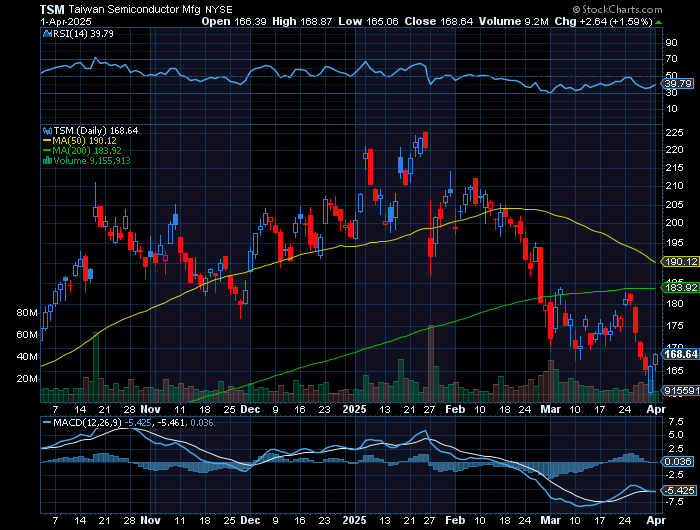Click Feb on the price panel date axis
Image resolution: width=700 pixels, height=530 pixels.
pyautogui.click(x=455, y=409)
